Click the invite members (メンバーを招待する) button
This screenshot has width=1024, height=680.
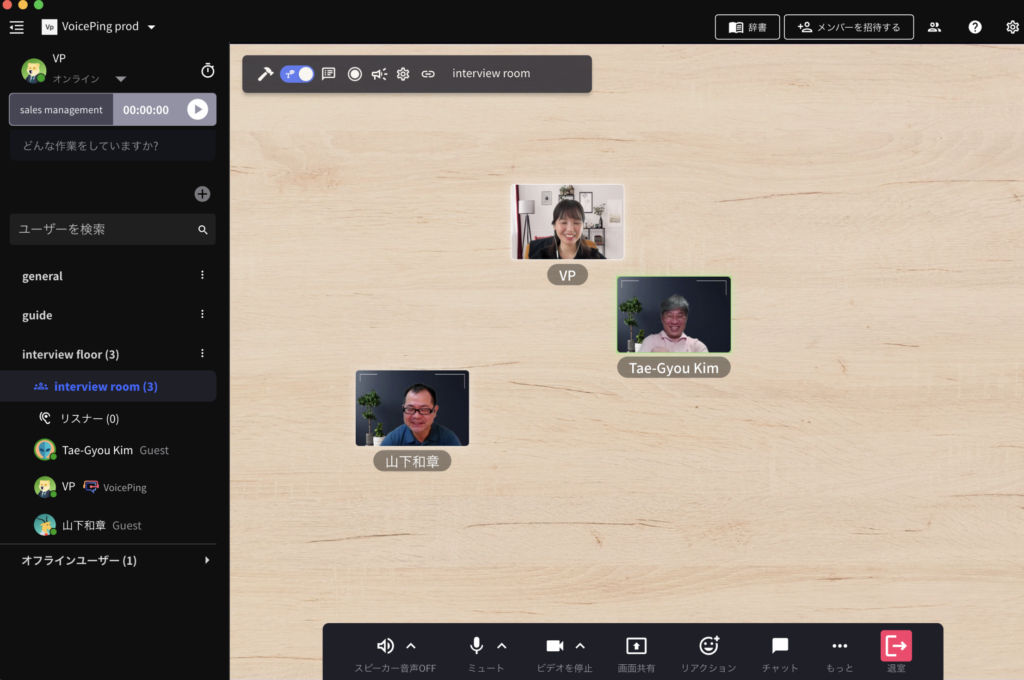click(849, 27)
